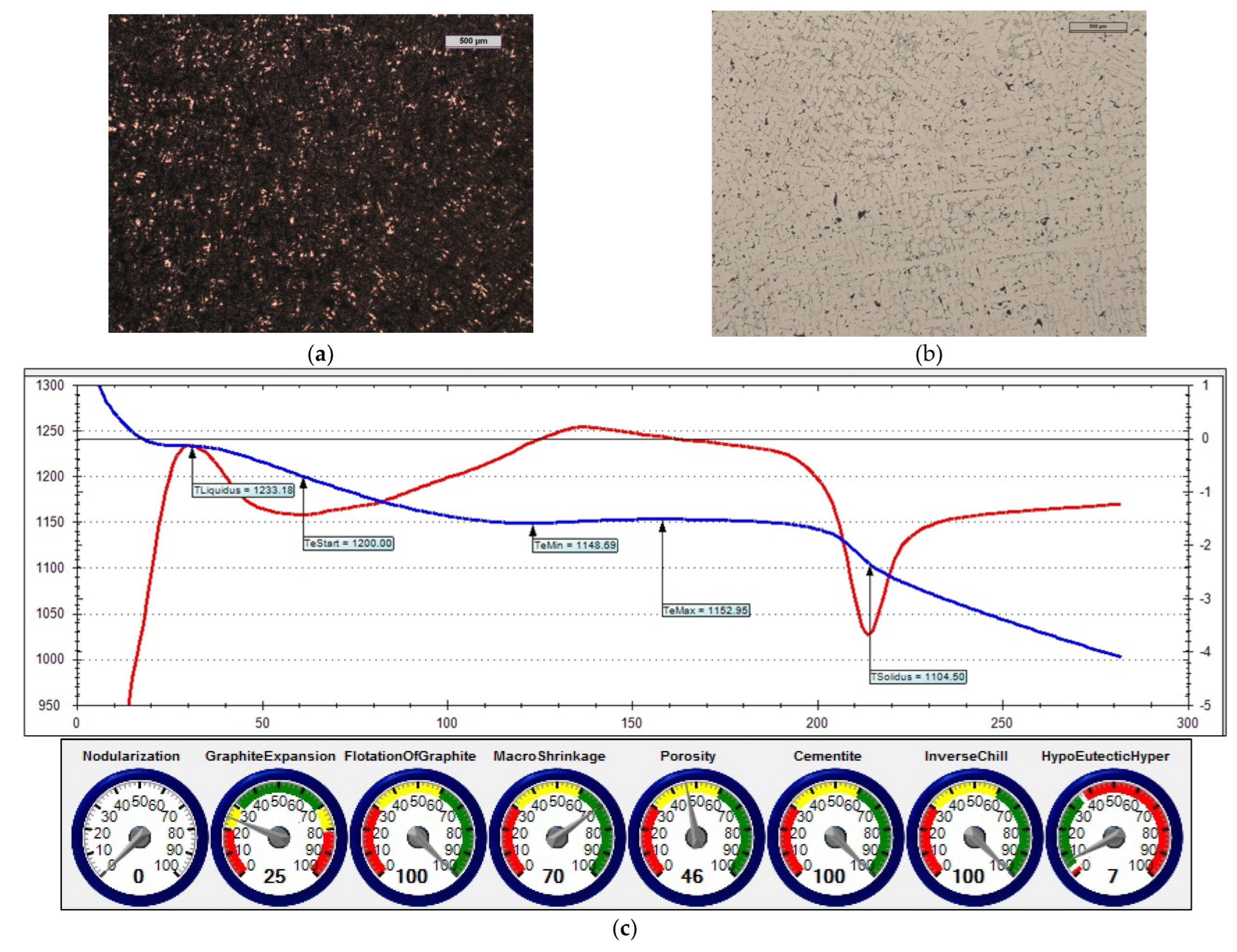Click the GraphiteExpansion gauge dial
1237x952 pixels.
(x=279, y=837)
